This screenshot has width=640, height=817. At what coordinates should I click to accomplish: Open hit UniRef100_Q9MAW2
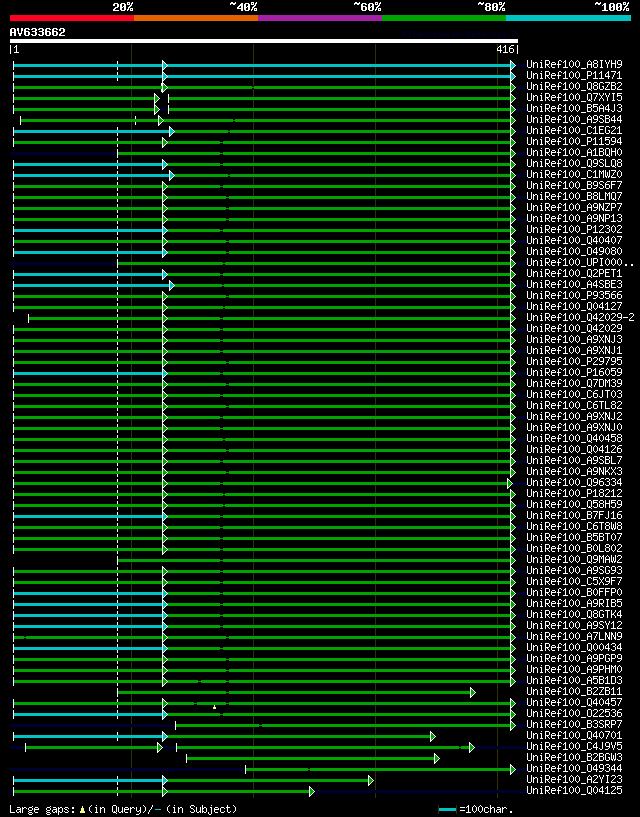[574, 560]
